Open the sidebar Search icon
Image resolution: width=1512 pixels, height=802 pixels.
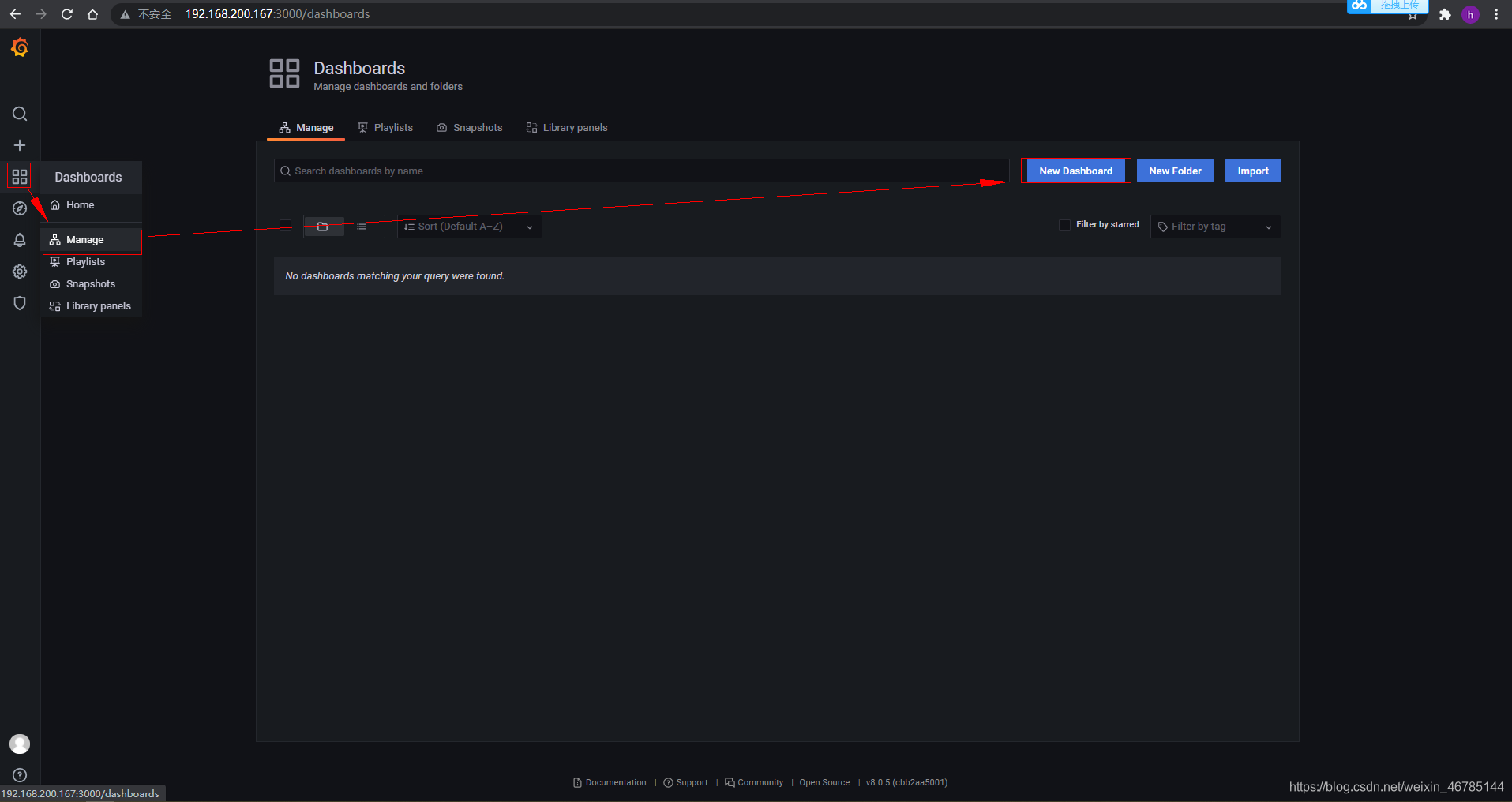(20, 114)
